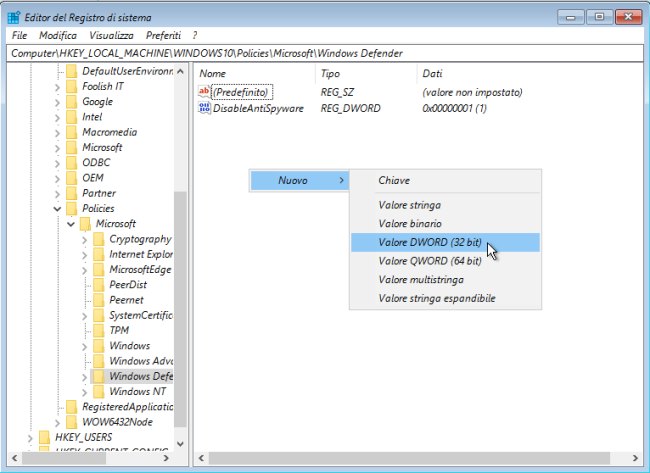Choose Valore DWORD (32 bit) from submenu
The image size is (650, 473).
point(445,242)
